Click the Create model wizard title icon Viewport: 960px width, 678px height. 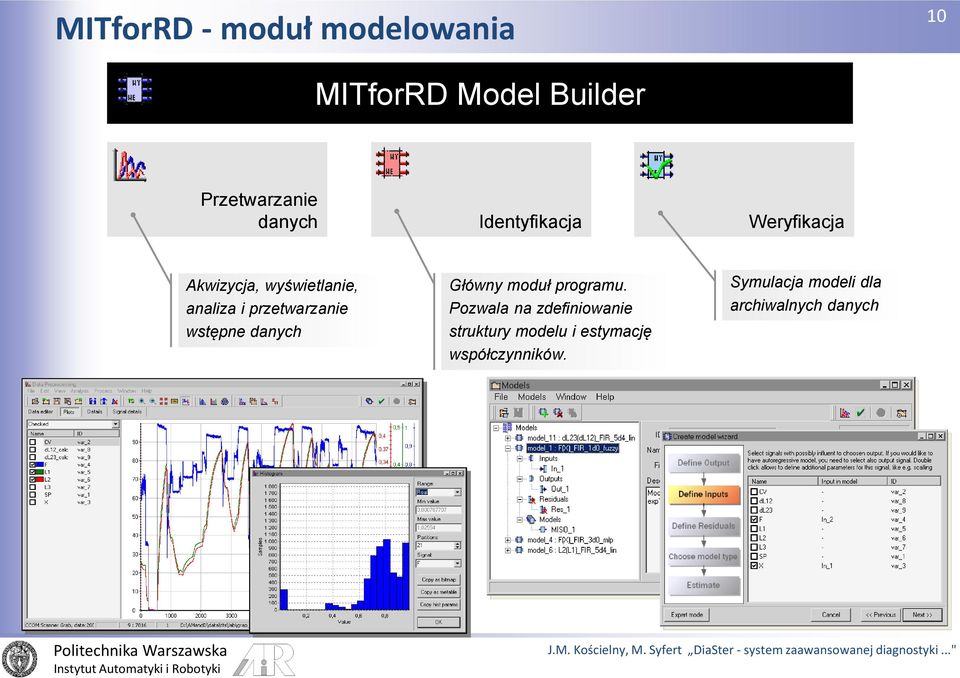coord(668,436)
